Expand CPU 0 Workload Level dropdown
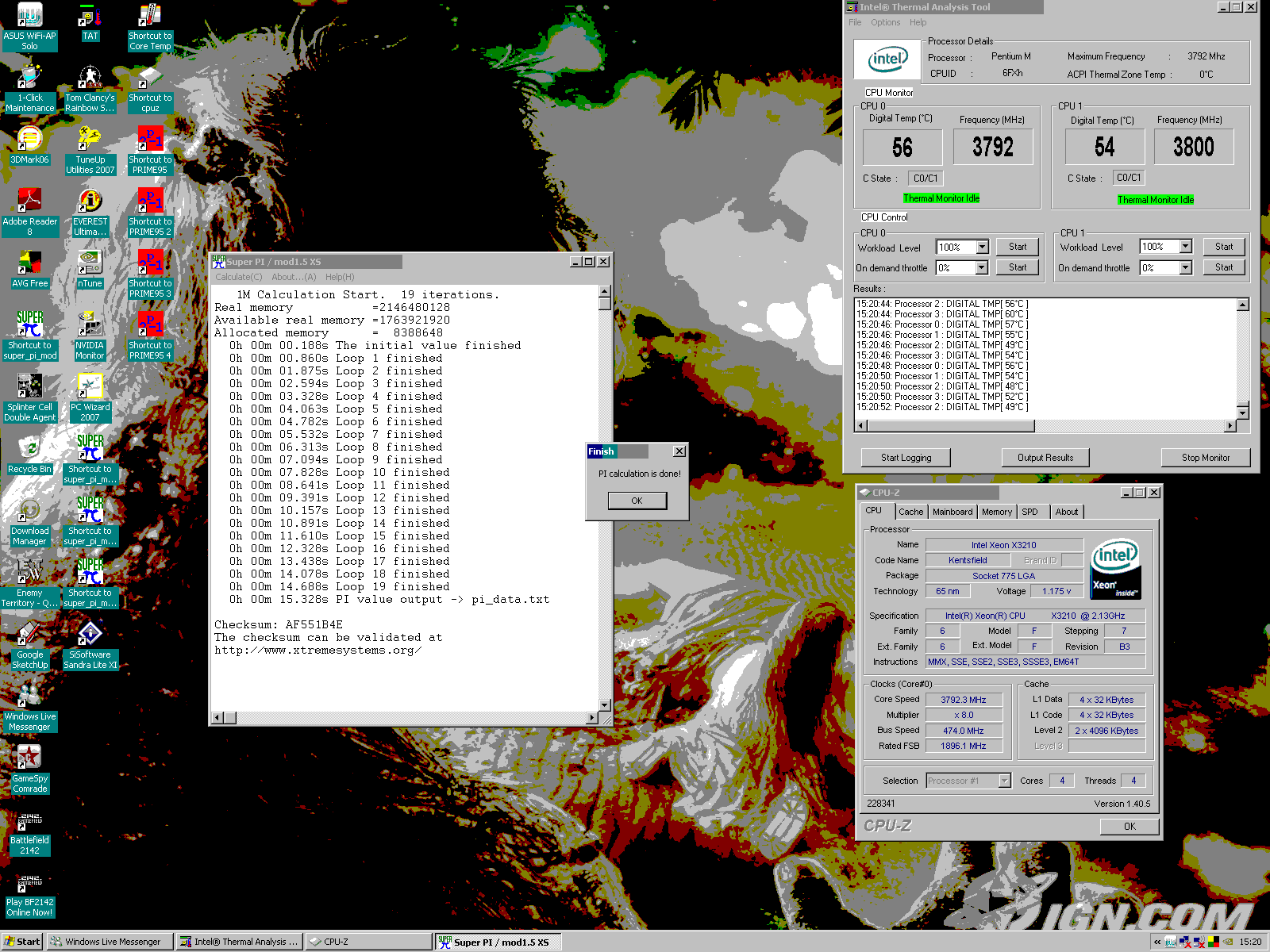Viewport: 1270px width, 952px height. [x=982, y=247]
